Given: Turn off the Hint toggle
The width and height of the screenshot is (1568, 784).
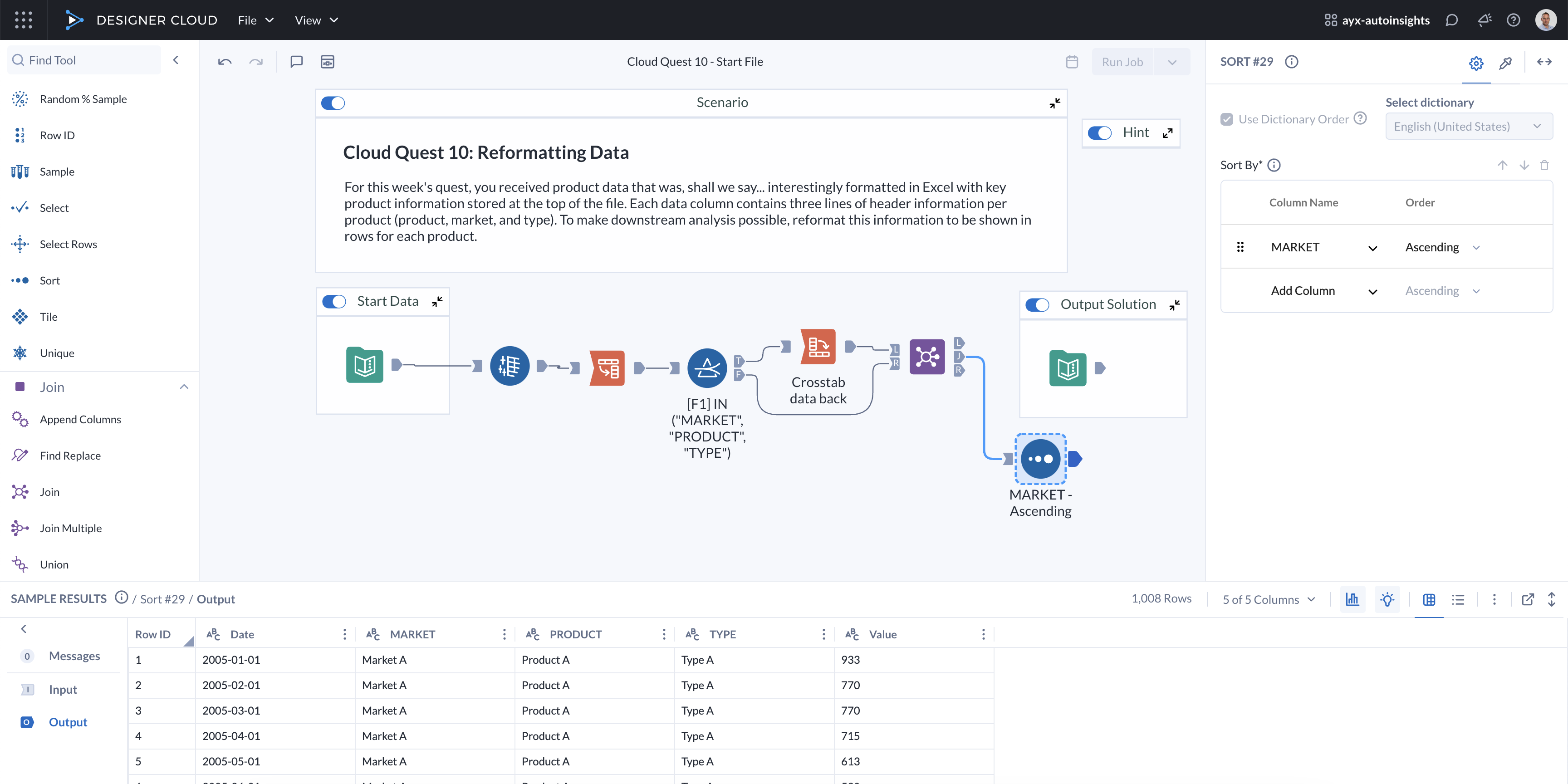Looking at the screenshot, I should point(1100,132).
